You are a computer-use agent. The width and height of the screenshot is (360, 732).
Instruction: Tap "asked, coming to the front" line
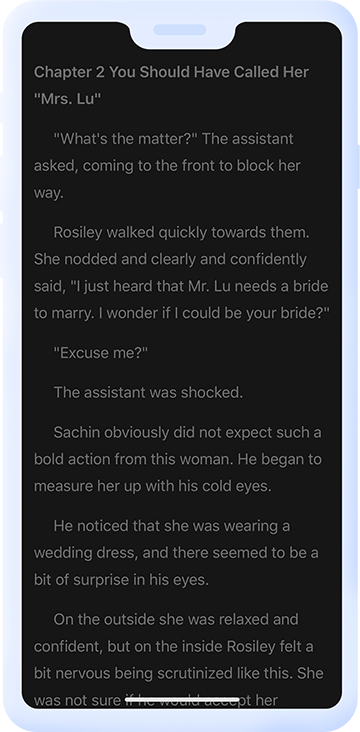coord(167,166)
